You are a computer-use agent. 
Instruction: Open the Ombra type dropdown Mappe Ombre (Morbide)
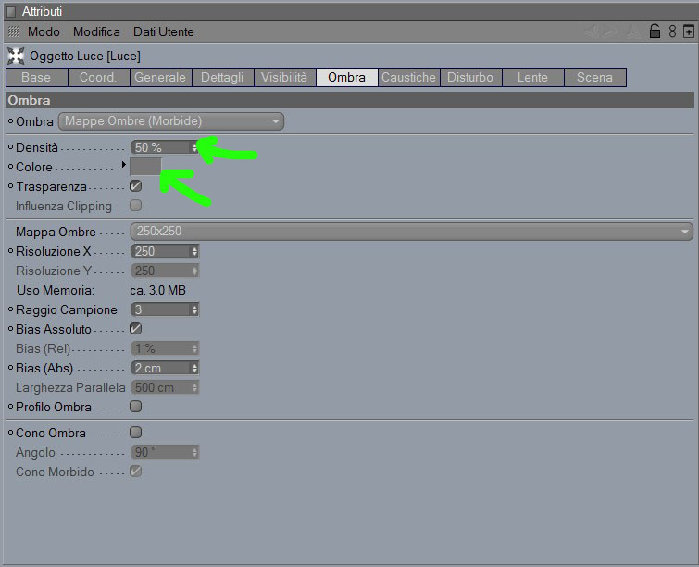click(x=171, y=121)
